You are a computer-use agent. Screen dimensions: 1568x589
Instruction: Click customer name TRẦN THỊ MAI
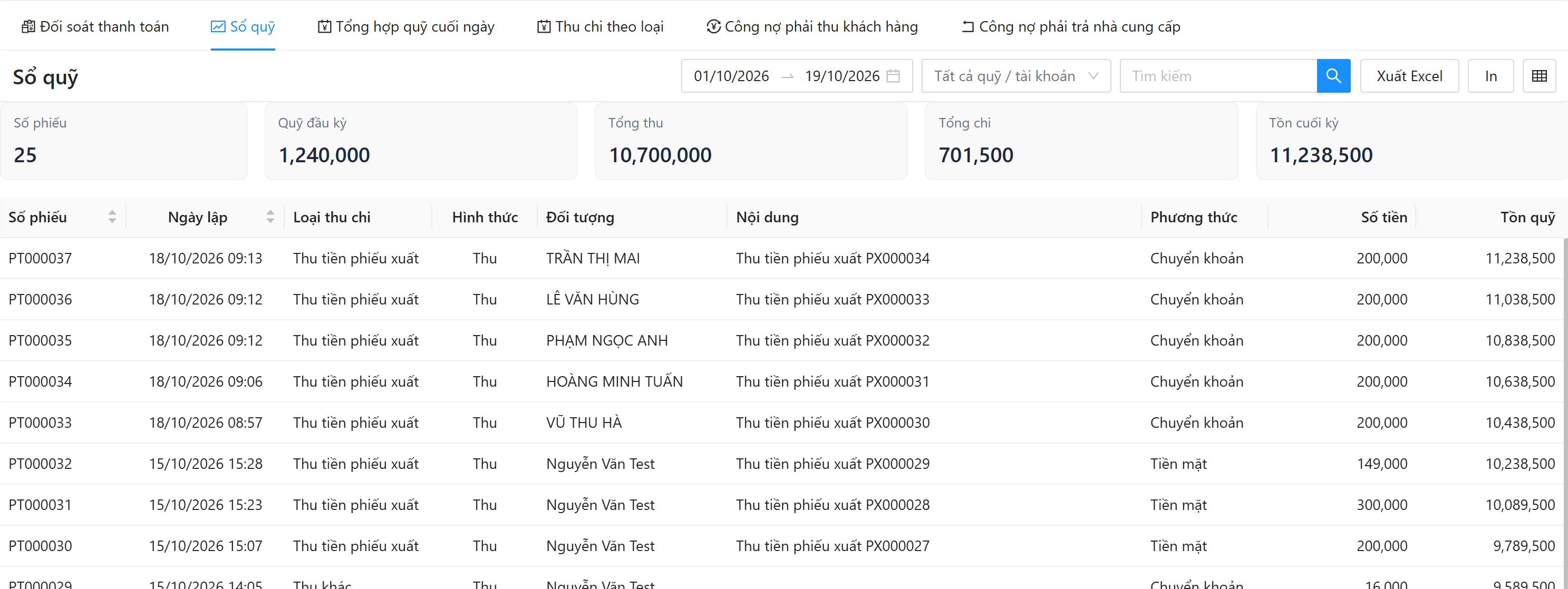(593, 258)
